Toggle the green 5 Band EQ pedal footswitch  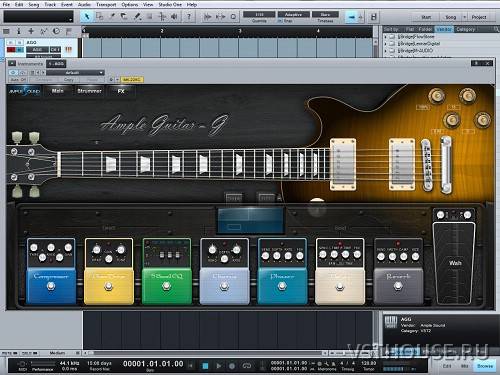click(x=166, y=286)
